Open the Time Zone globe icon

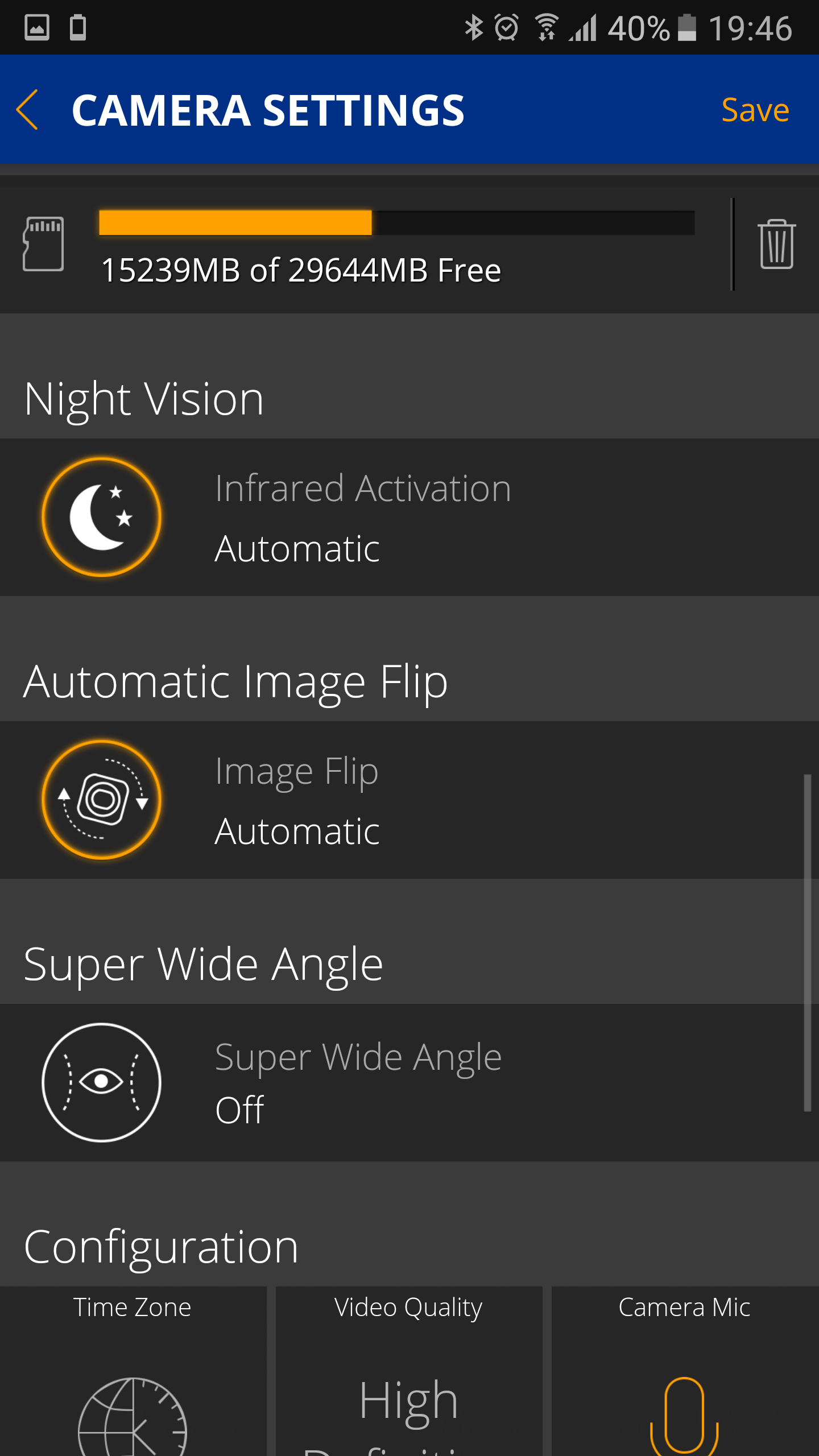(133, 1416)
